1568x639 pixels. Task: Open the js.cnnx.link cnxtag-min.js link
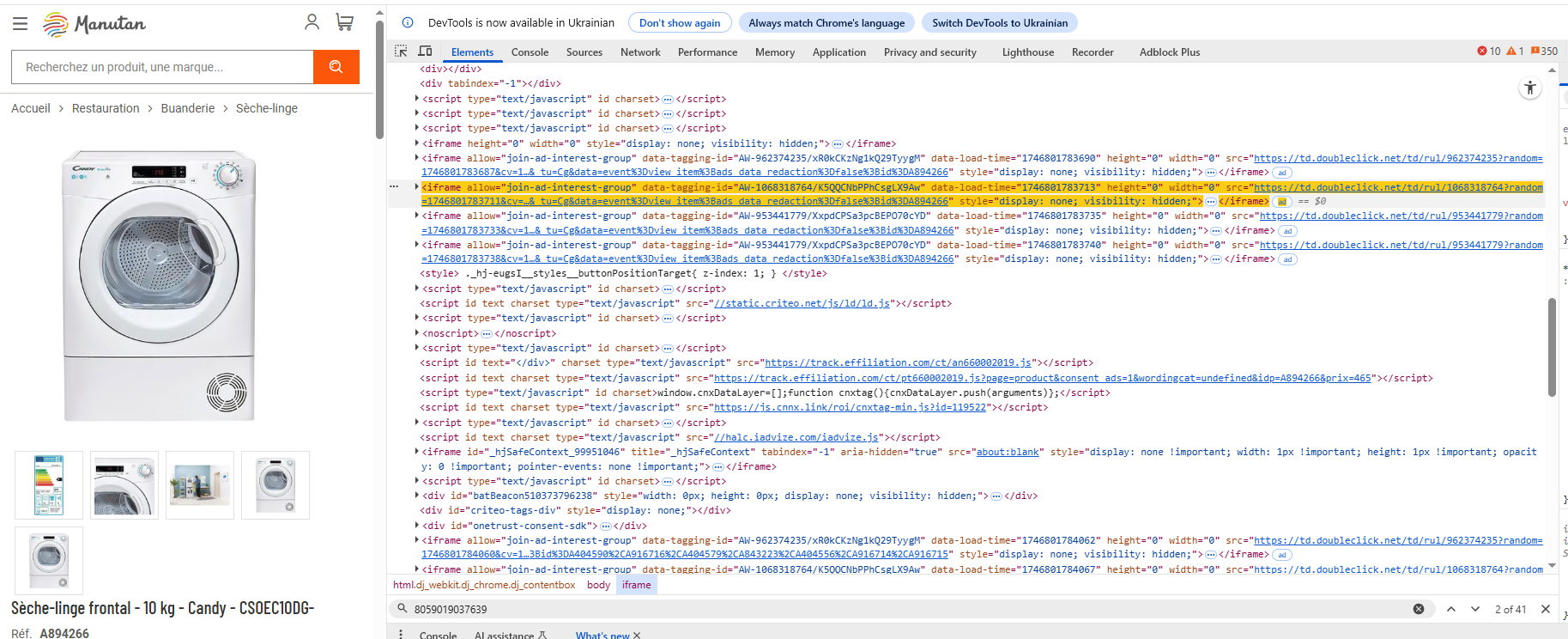pos(850,407)
